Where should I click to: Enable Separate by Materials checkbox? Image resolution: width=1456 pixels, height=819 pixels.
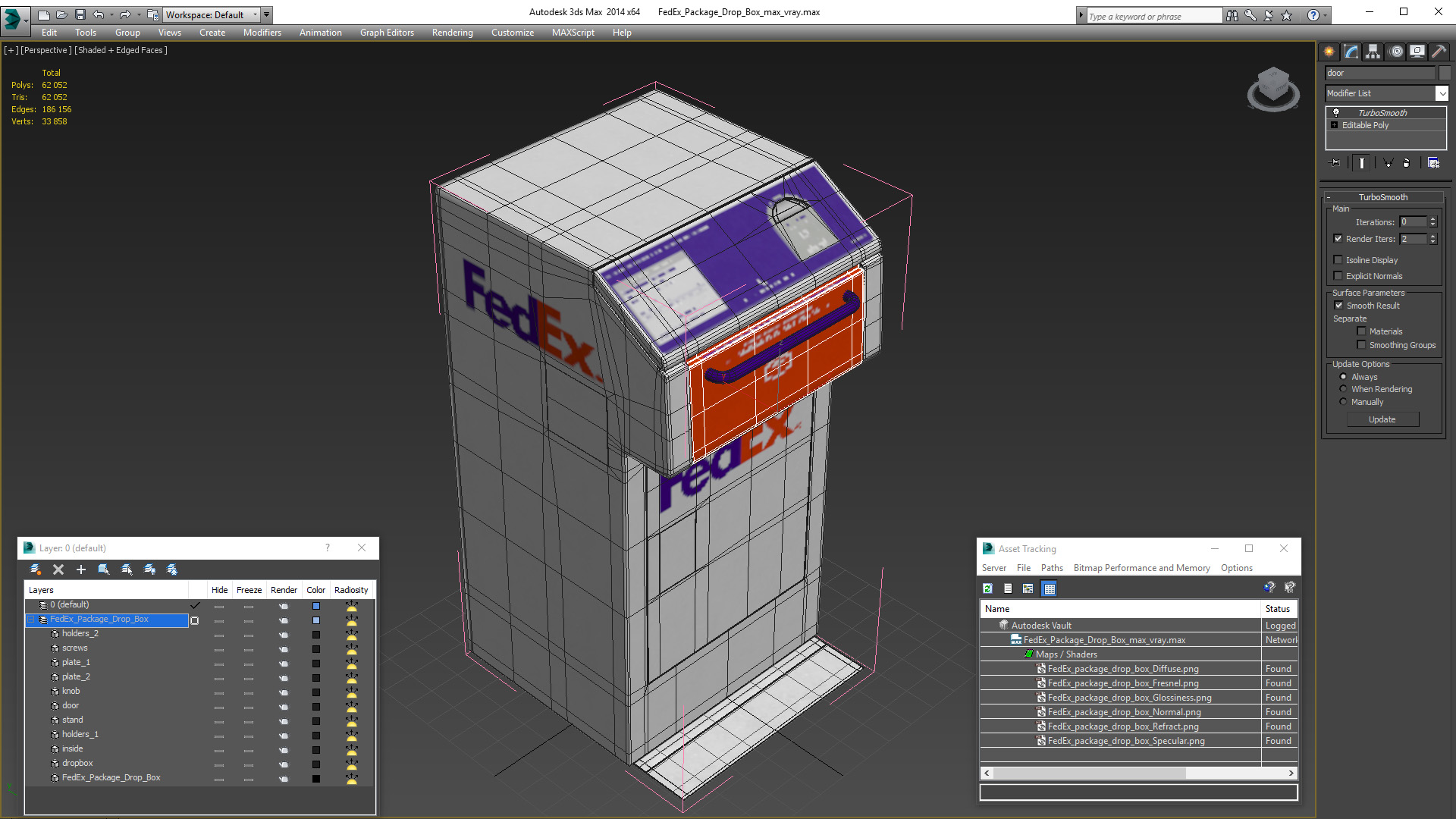coord(1361,331)
